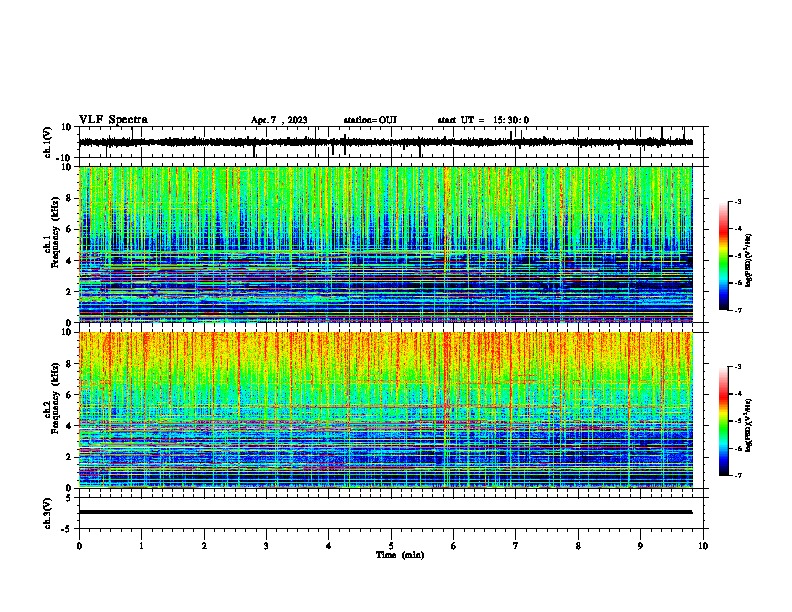Click the "-3" label on ch.2 color bar
The height and width of the screenshot is (612, 792).
point(738,367)
